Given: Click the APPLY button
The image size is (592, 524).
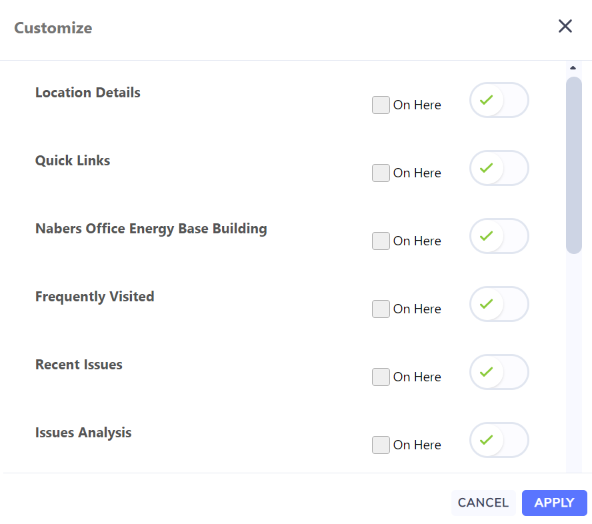Looking at the screenshot, I should pos(554,503).
